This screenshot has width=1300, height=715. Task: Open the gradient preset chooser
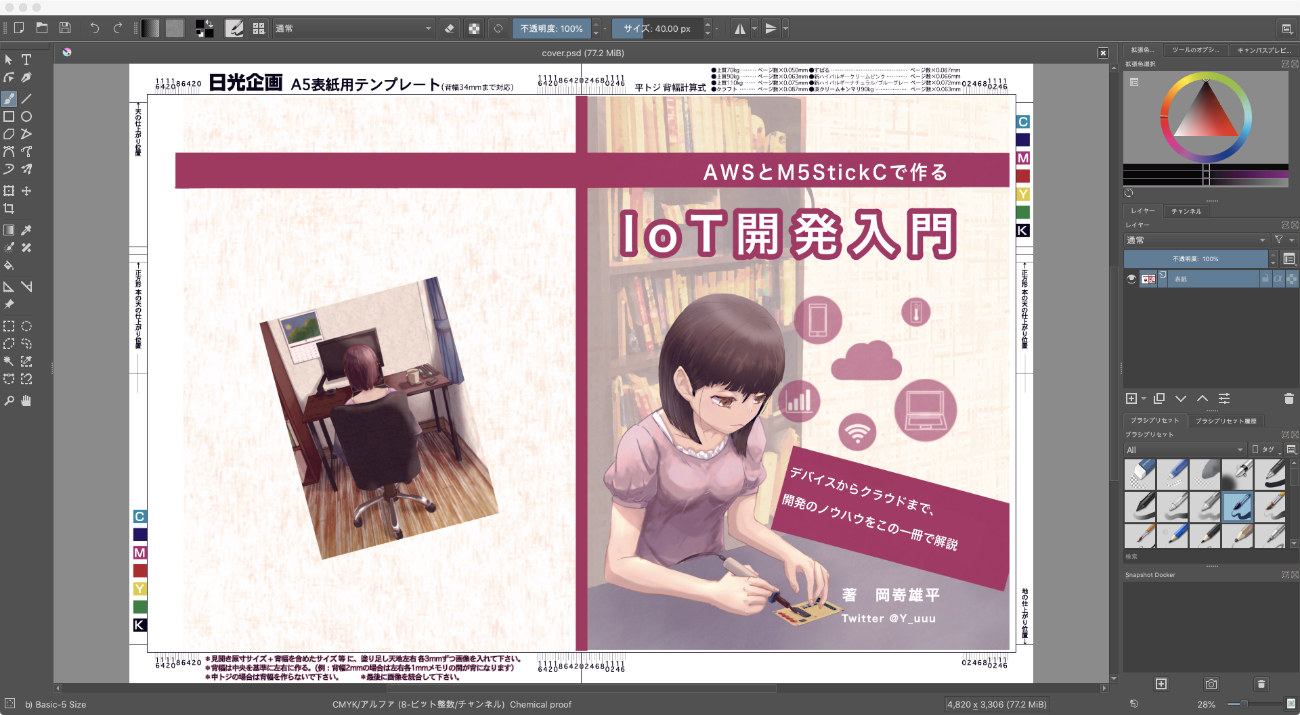click(x=151, y=28)
